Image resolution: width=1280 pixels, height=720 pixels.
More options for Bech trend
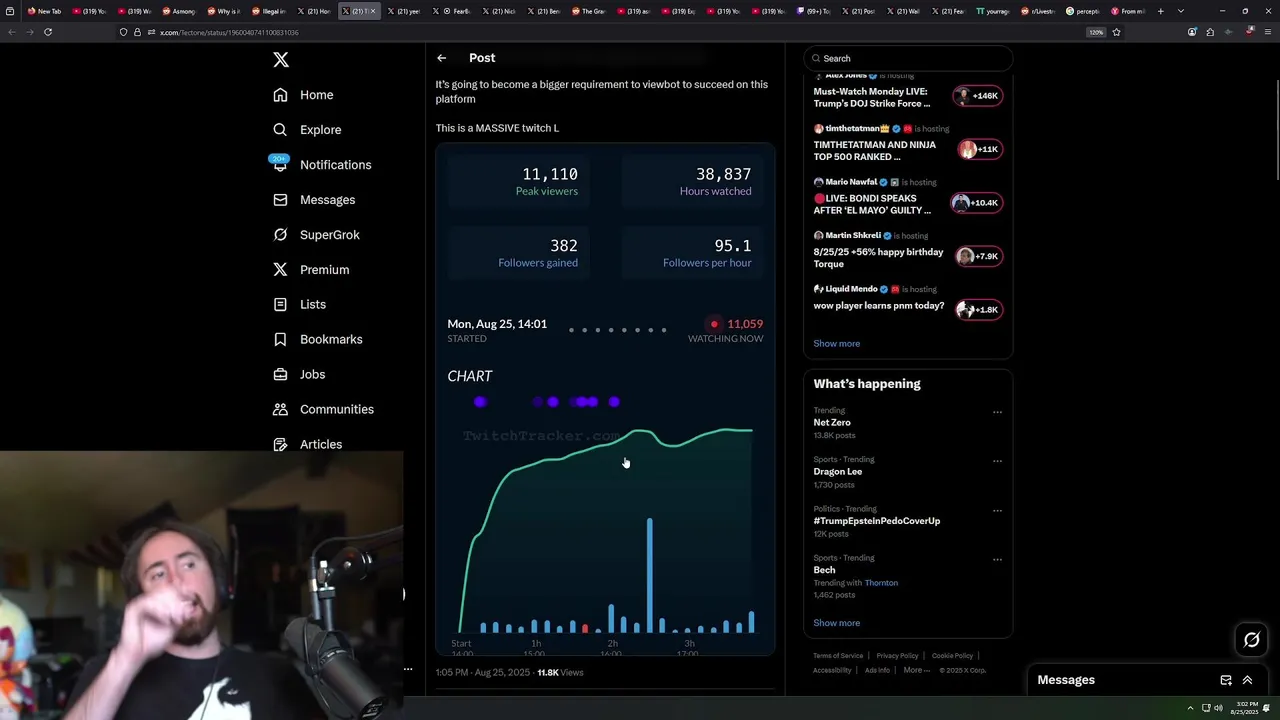click(997, 559)
